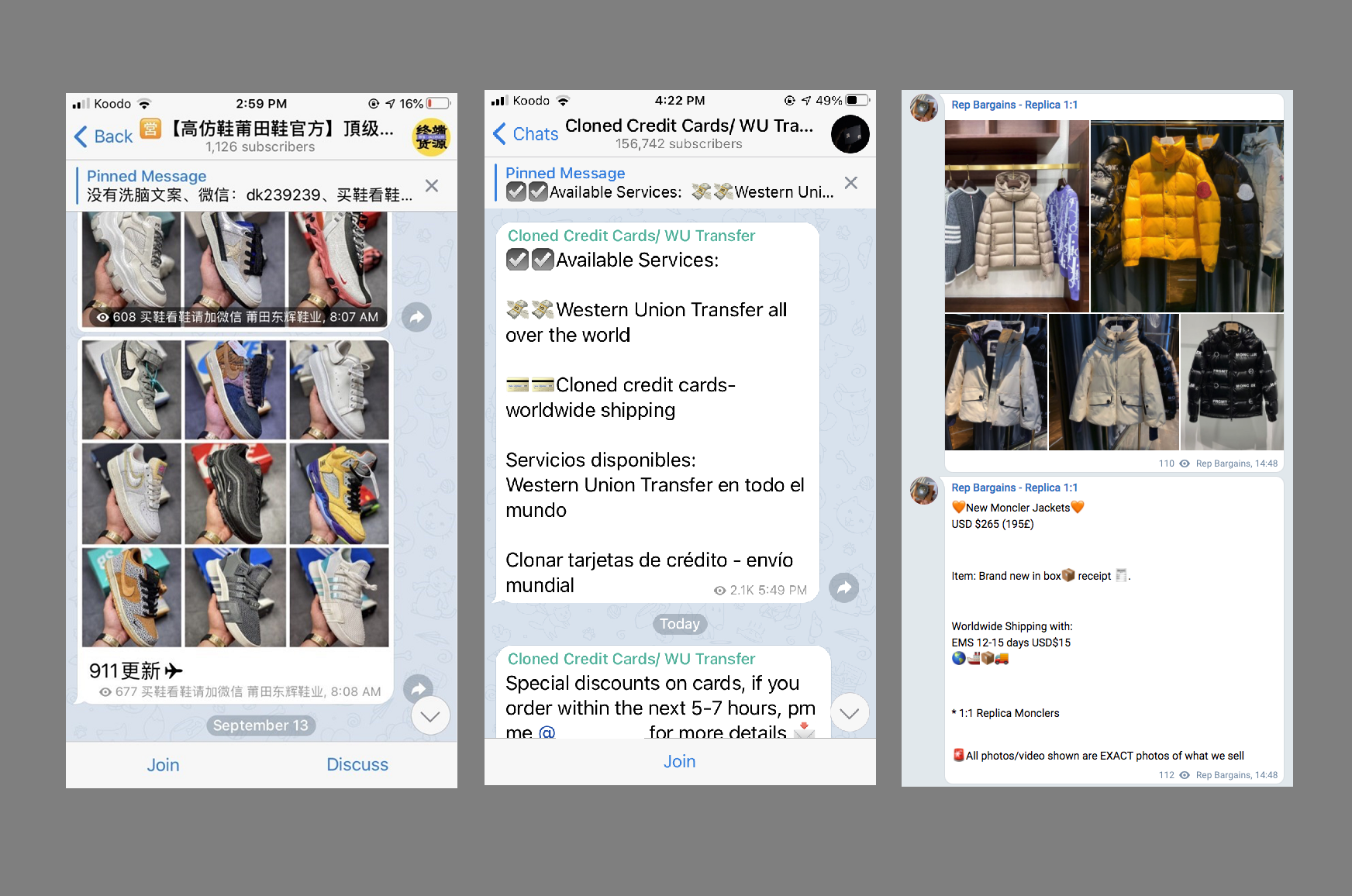The height and width of the screenshot is (896, 1352).
Task: Tap the eye views icon next to 112
Action: coord(1185,775)
